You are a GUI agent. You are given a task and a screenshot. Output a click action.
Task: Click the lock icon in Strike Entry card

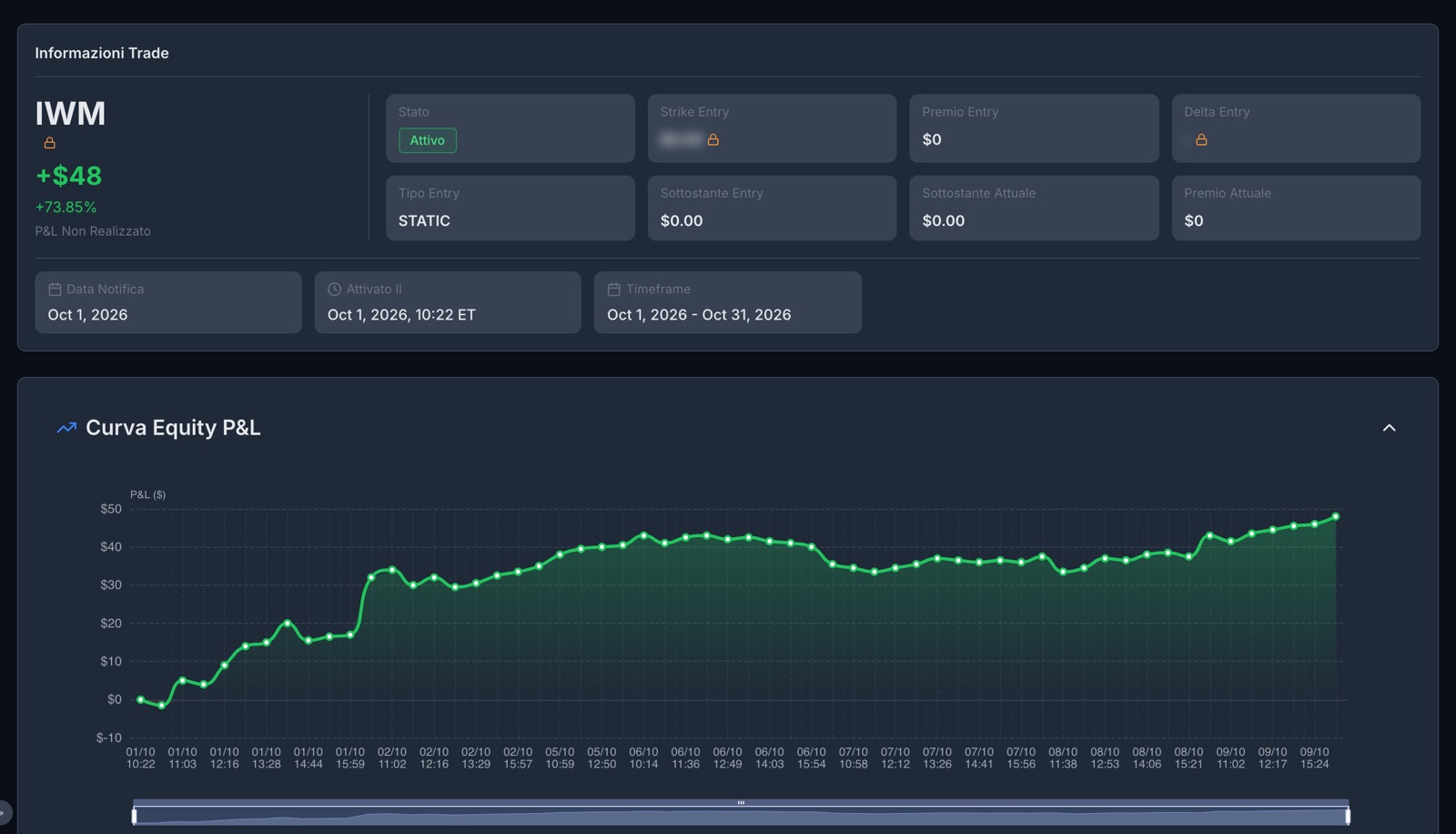coord(713,139)
